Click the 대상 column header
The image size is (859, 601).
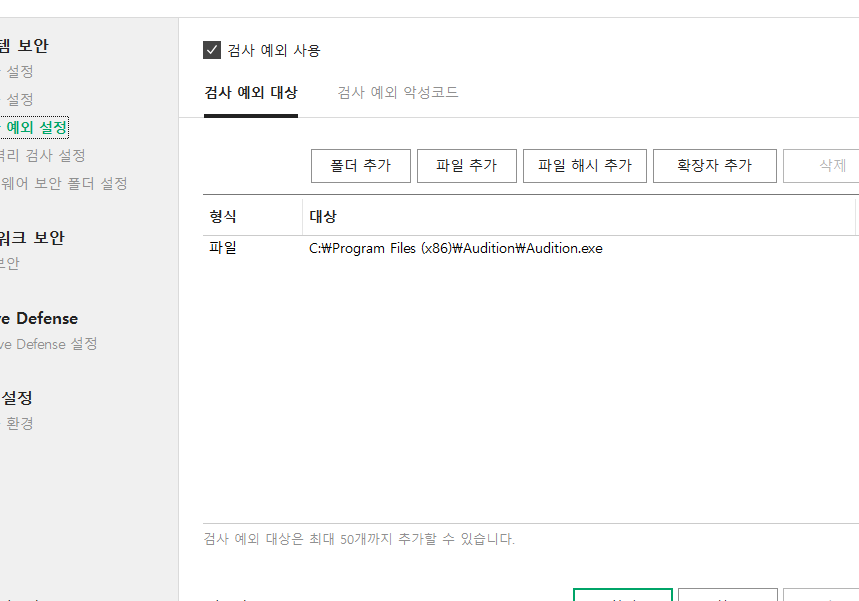323,217
